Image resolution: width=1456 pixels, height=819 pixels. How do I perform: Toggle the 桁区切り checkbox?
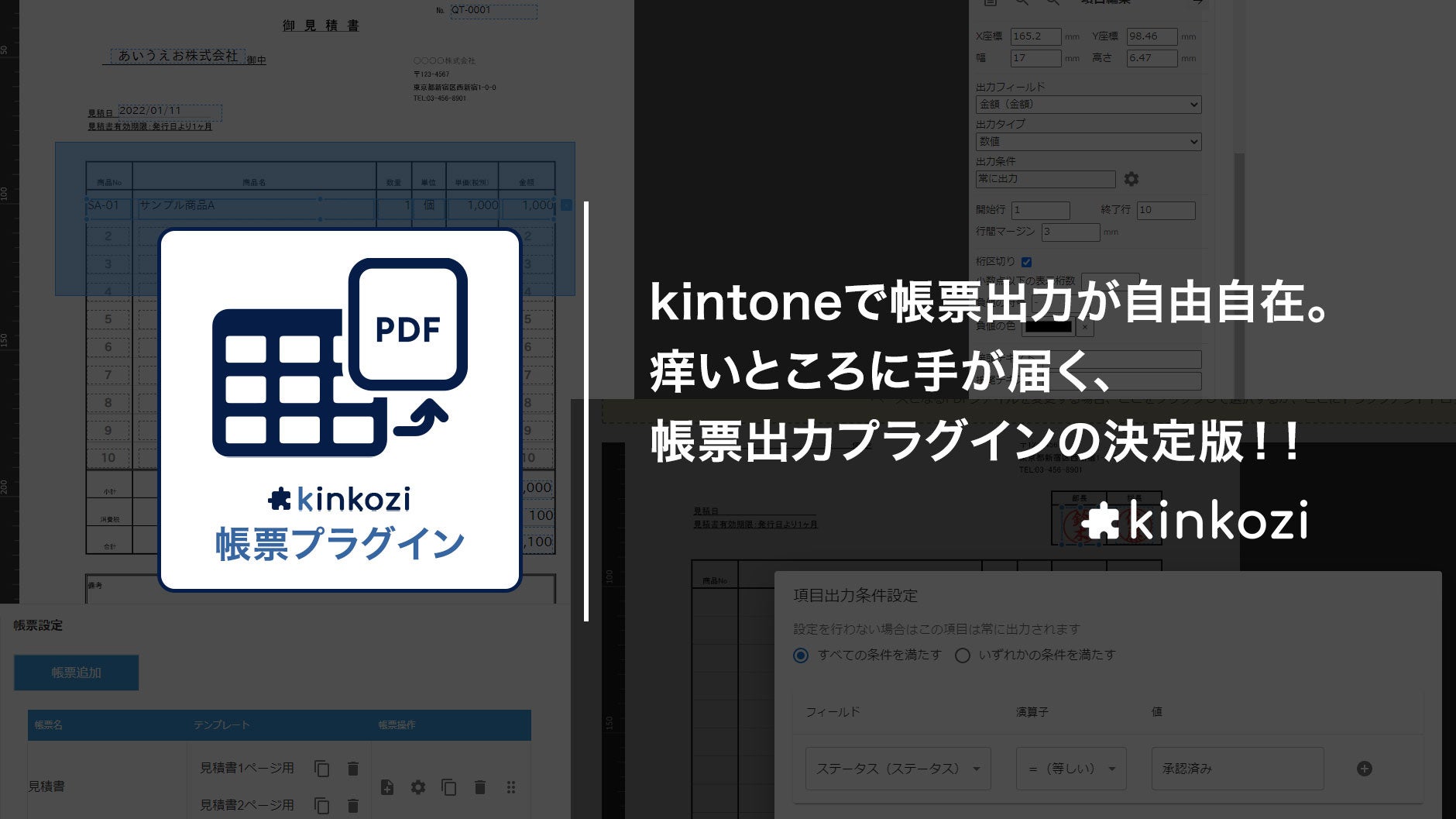1026,262
